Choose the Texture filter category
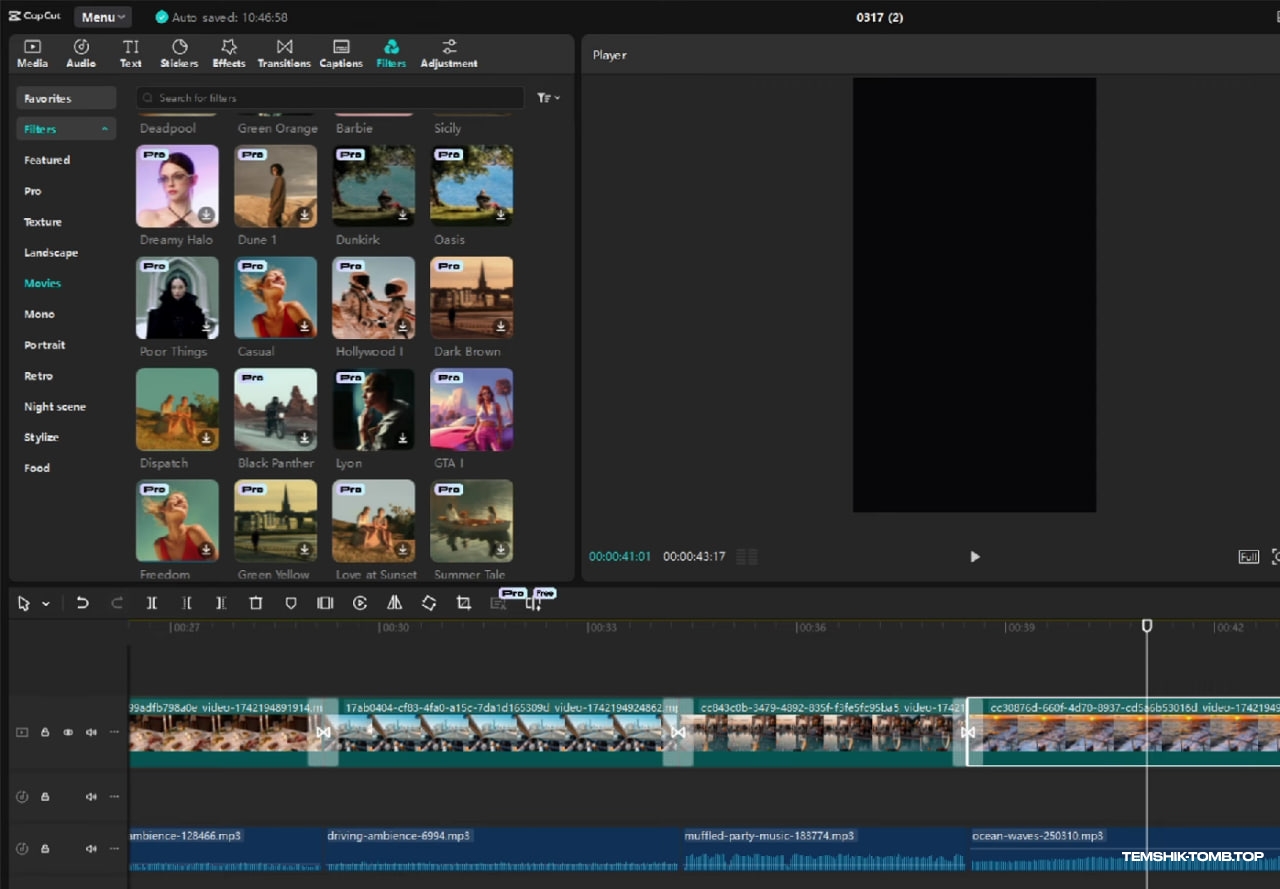Viewport: 1280px width, 889px height. click(x=43, y=222)
